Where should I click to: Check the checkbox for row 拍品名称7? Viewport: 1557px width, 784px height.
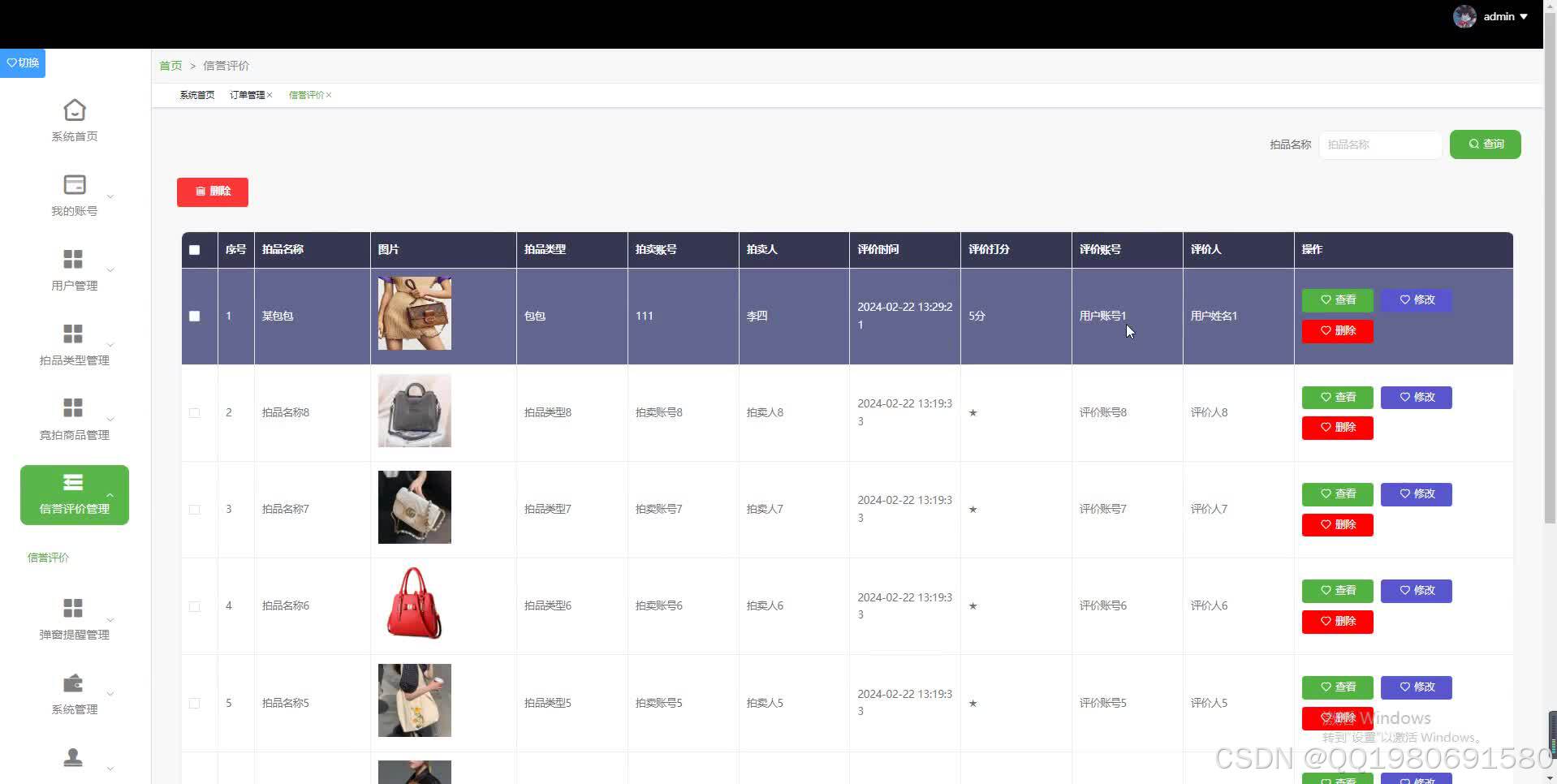tap(194, 510)
